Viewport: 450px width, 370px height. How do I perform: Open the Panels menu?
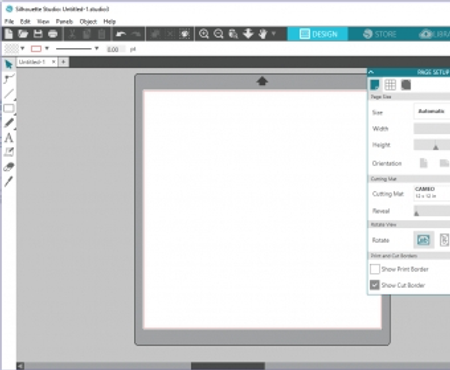point(64,22)
